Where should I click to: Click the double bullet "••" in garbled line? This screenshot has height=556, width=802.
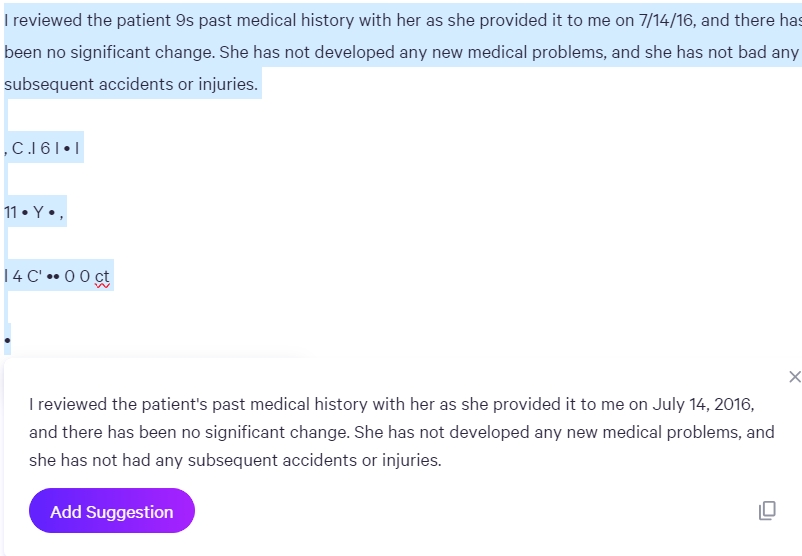tap(53, 277)
